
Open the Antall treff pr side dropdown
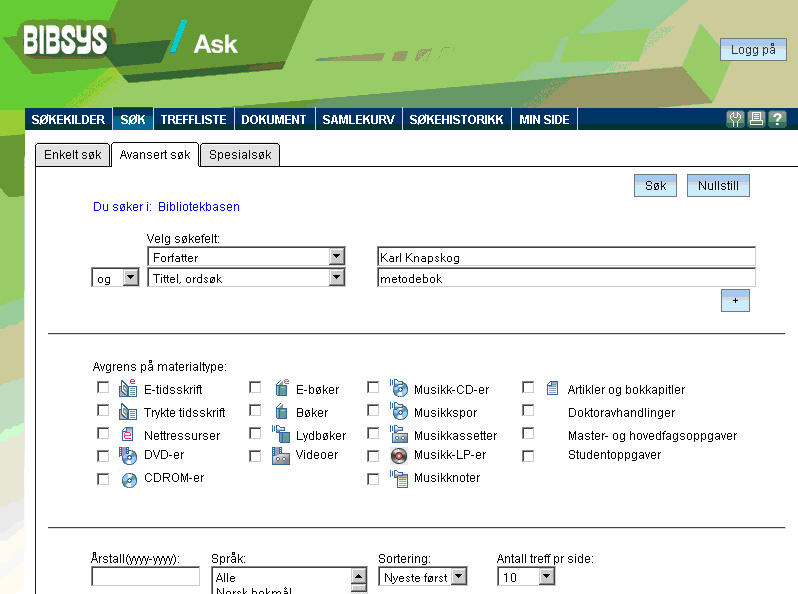[x=545, y=577]
